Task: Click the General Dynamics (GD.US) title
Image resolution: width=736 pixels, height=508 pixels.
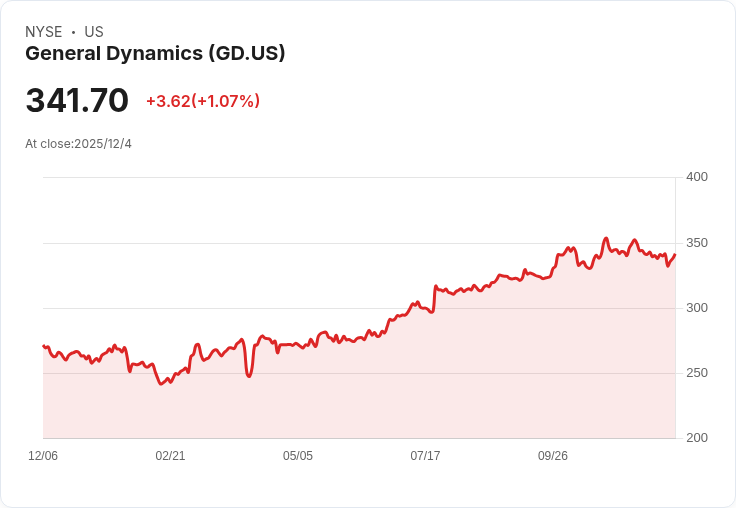Action: (x=155, y=54)
